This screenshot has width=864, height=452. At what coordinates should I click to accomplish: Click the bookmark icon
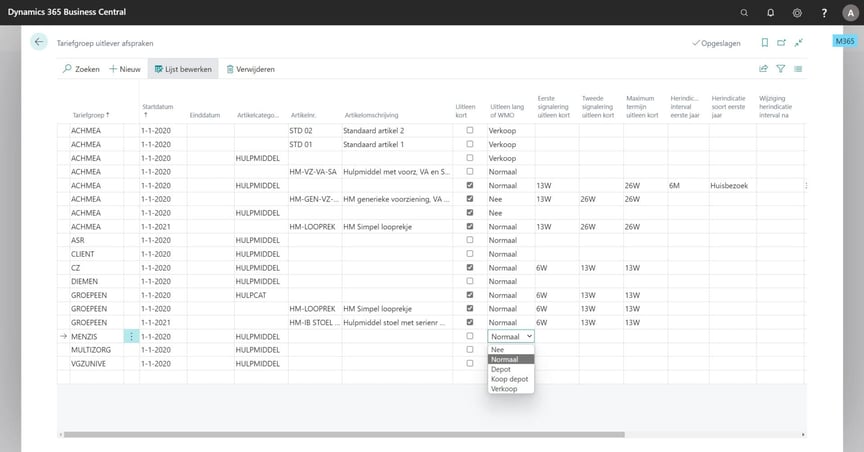click(x=764, y=42)
